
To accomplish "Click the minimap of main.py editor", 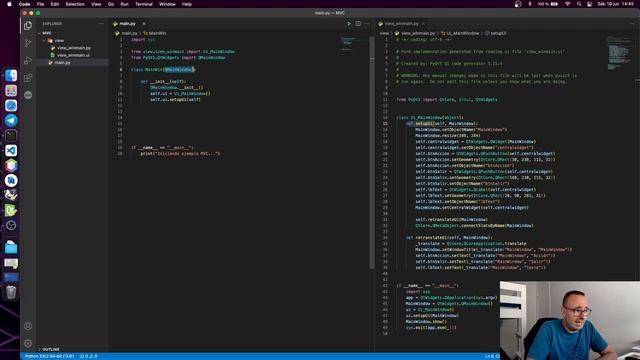I will (348, 44).
